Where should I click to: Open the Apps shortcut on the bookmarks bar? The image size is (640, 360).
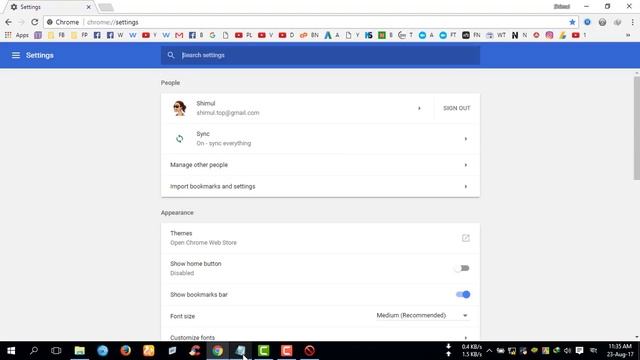(x=17, y=35)
